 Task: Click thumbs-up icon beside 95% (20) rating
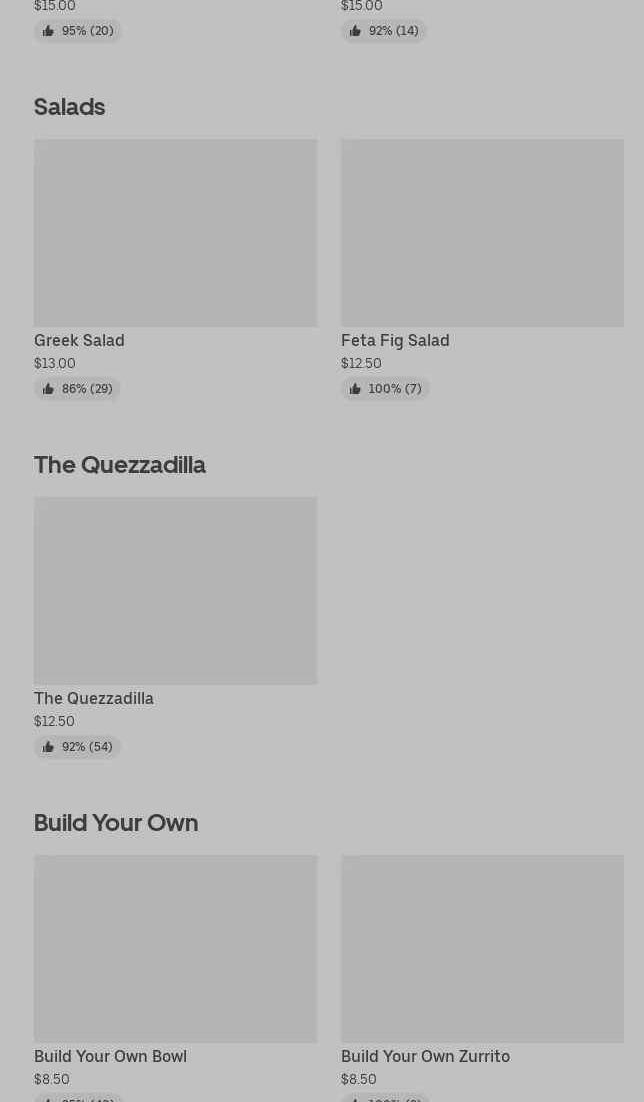pyautogui.click(x=48, y=31)
